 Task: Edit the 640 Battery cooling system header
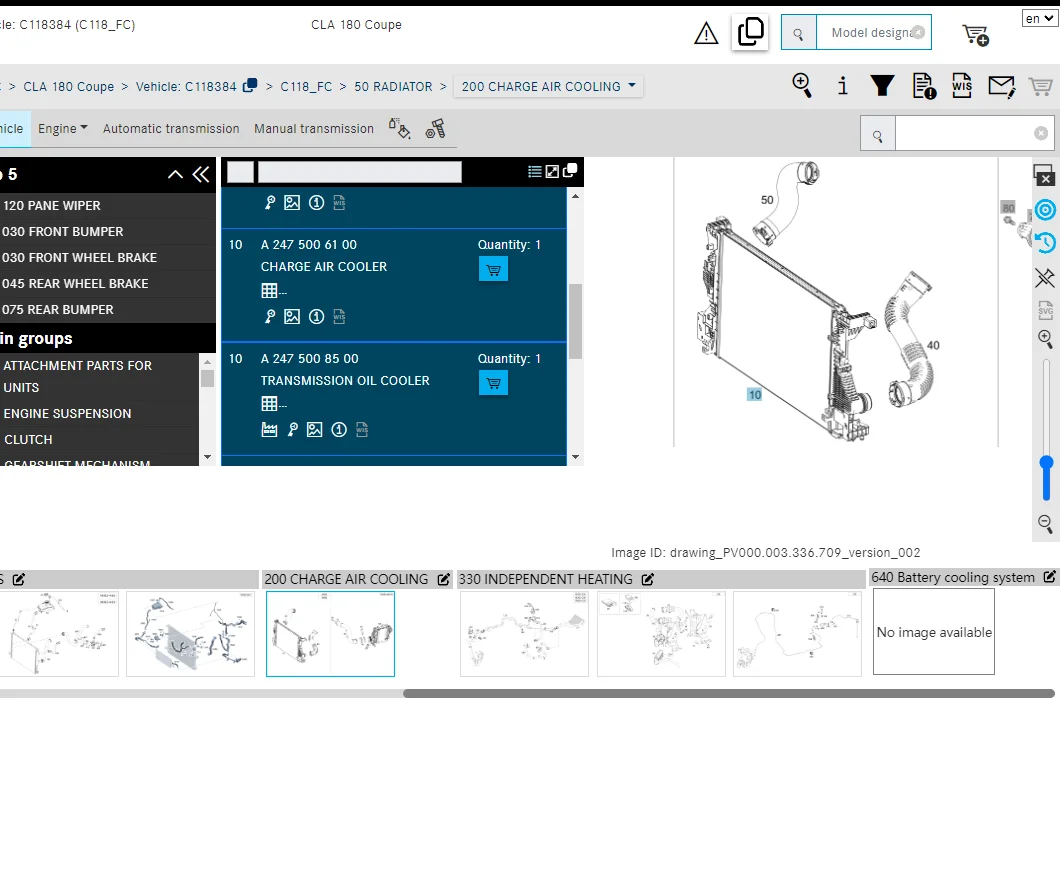tap(1049, 577)
